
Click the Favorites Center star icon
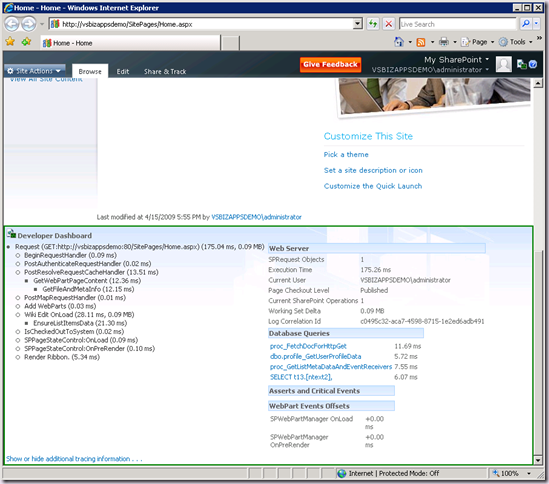pyautogui.click(x=10, y=42)
